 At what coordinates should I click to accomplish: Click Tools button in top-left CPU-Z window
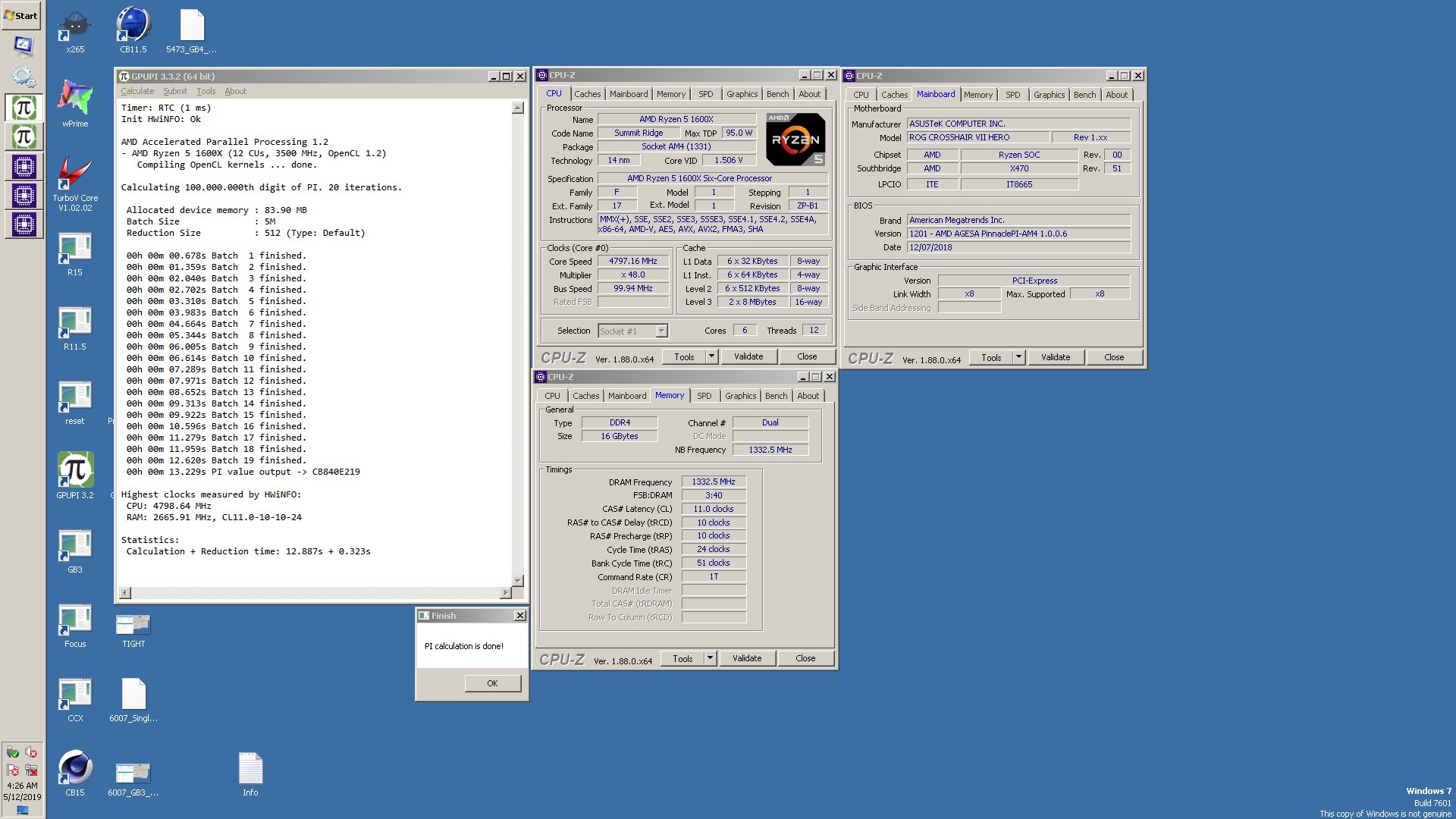684,356
